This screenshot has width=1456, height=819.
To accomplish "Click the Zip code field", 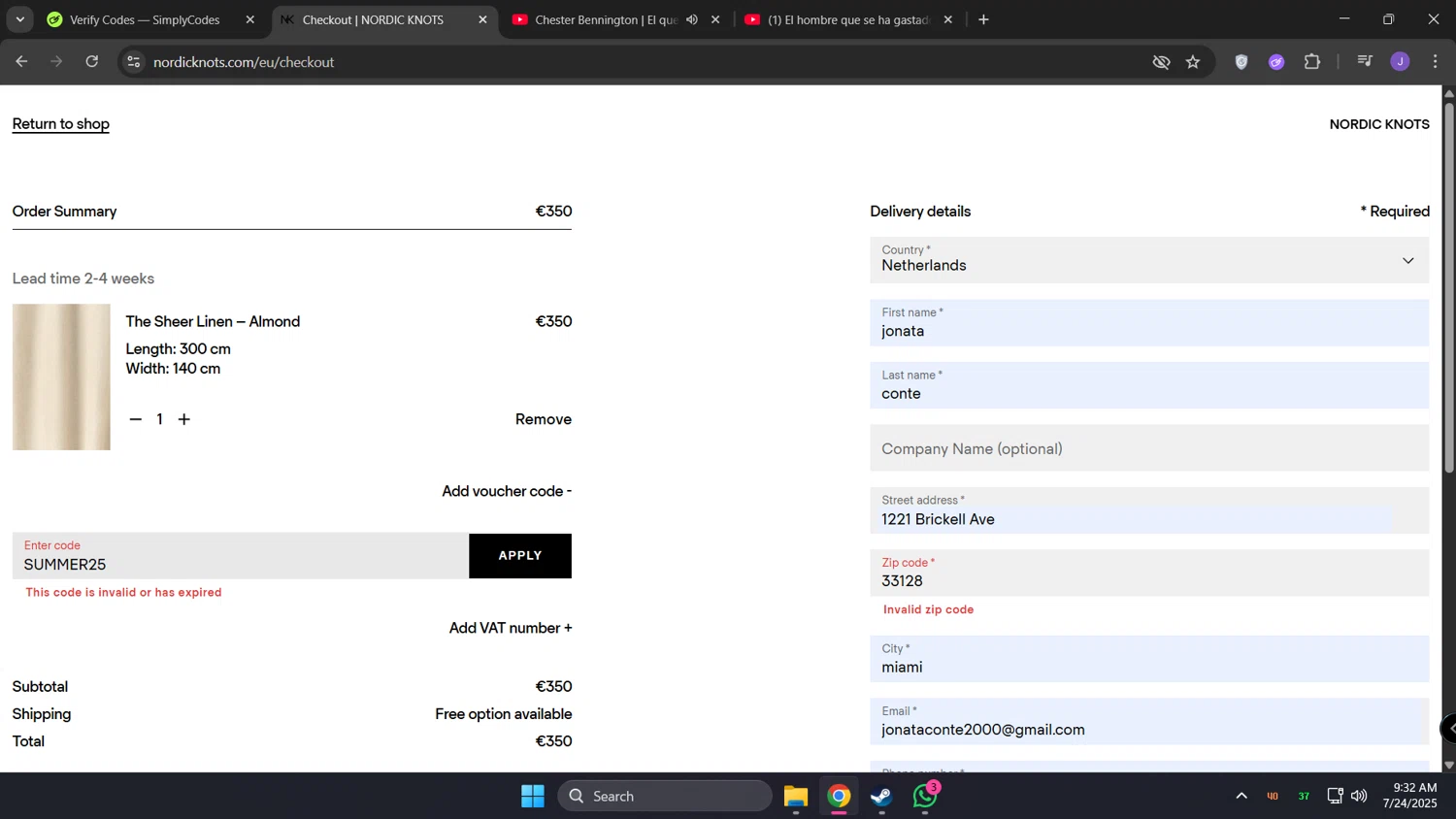I will click(1149, 573).
